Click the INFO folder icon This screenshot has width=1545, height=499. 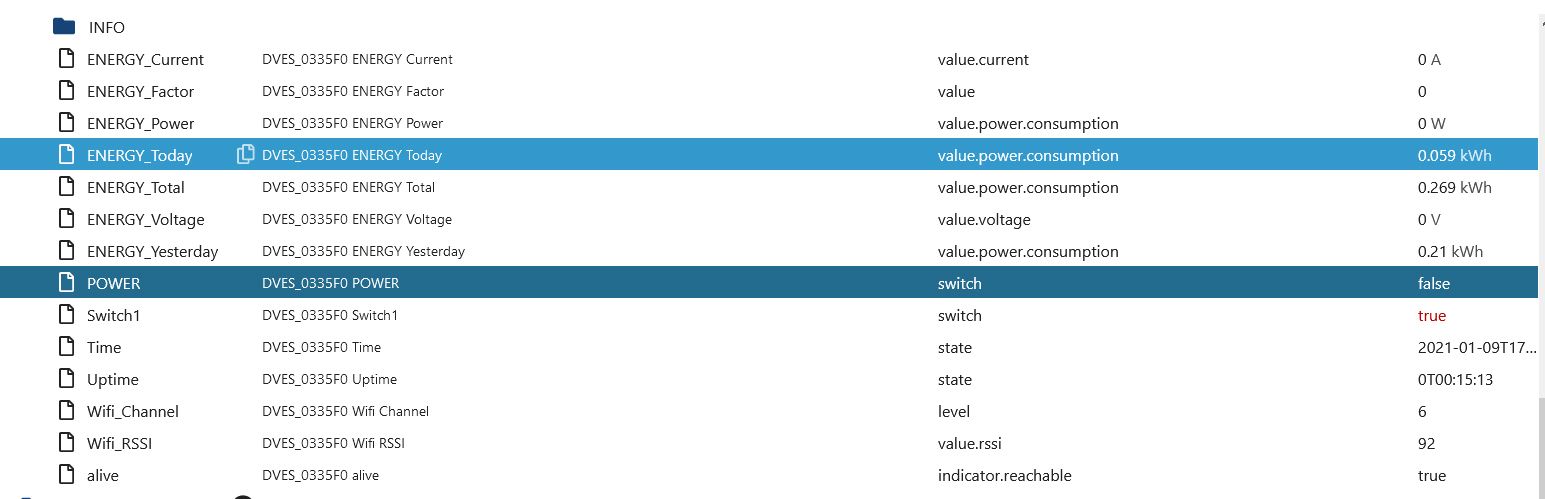pyautogui.click(x=64, y=27)
